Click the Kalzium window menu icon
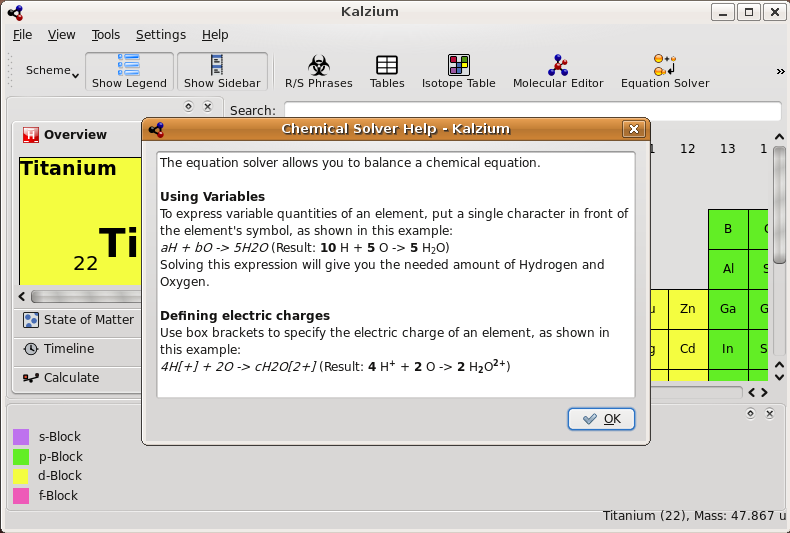 coord(16,12)
